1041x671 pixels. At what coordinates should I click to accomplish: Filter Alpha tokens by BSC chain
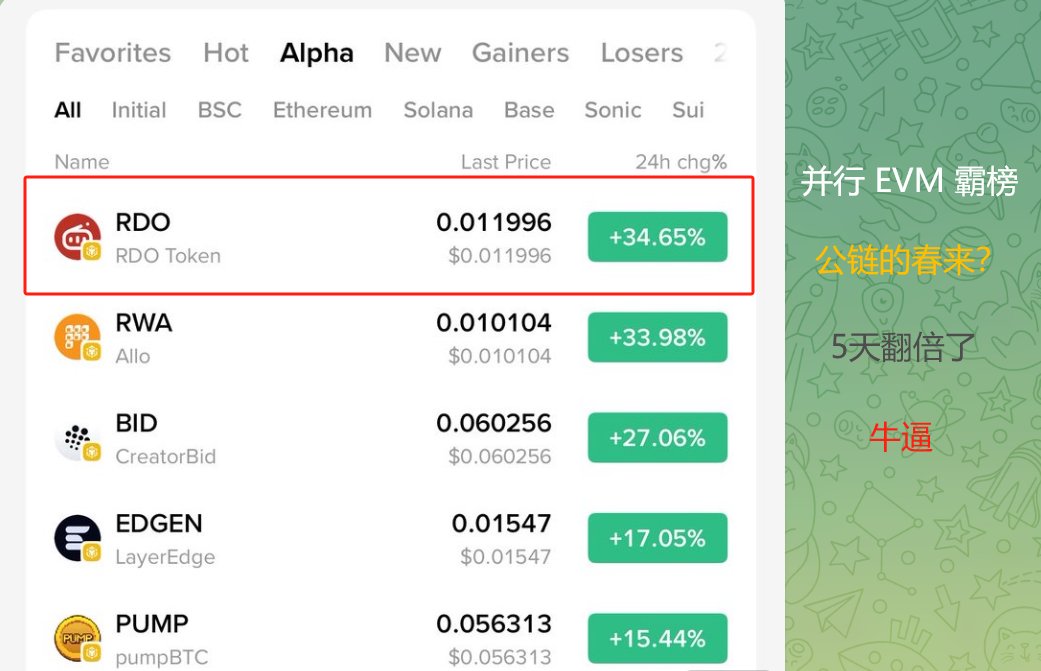tap(220, 110)
